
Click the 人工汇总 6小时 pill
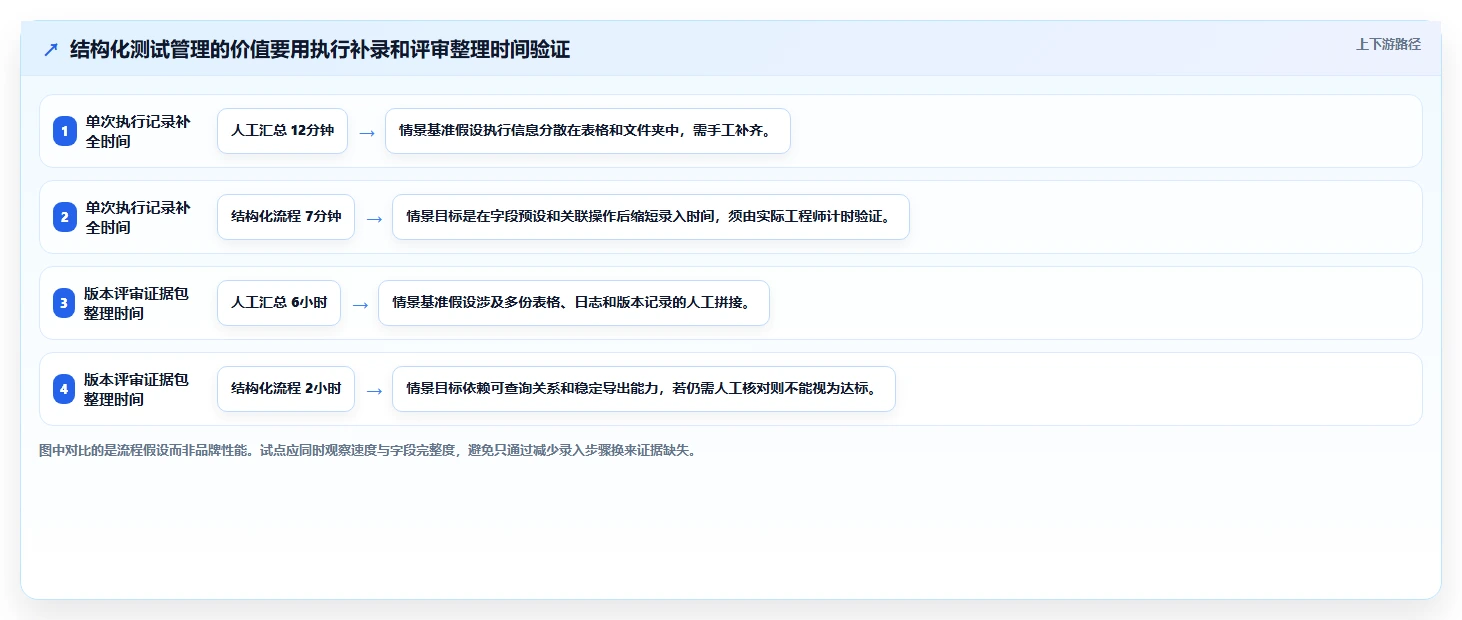(x=279, y=303)
